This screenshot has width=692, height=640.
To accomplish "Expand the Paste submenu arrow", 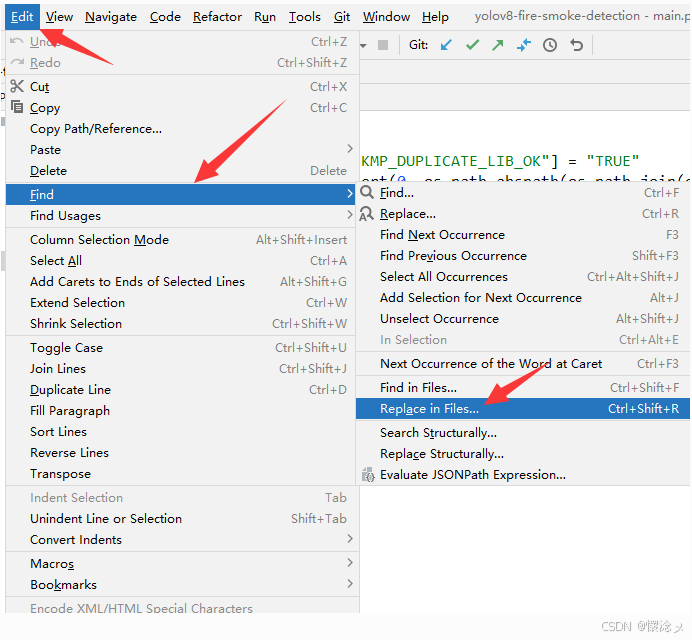I will [350, 149].
